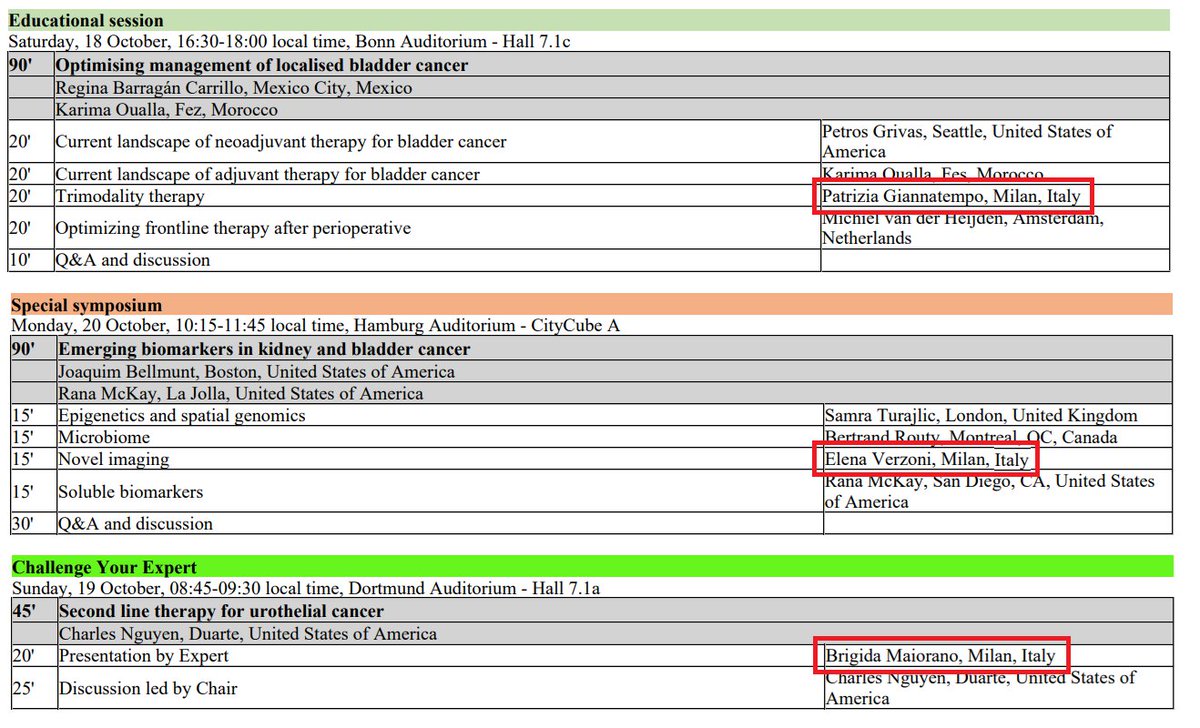The width and height of the screenshot is (1200, 728).
Task: Click the 15' cell beside 'Soluble biomarkers'
Action: click(x=32, y=492)
